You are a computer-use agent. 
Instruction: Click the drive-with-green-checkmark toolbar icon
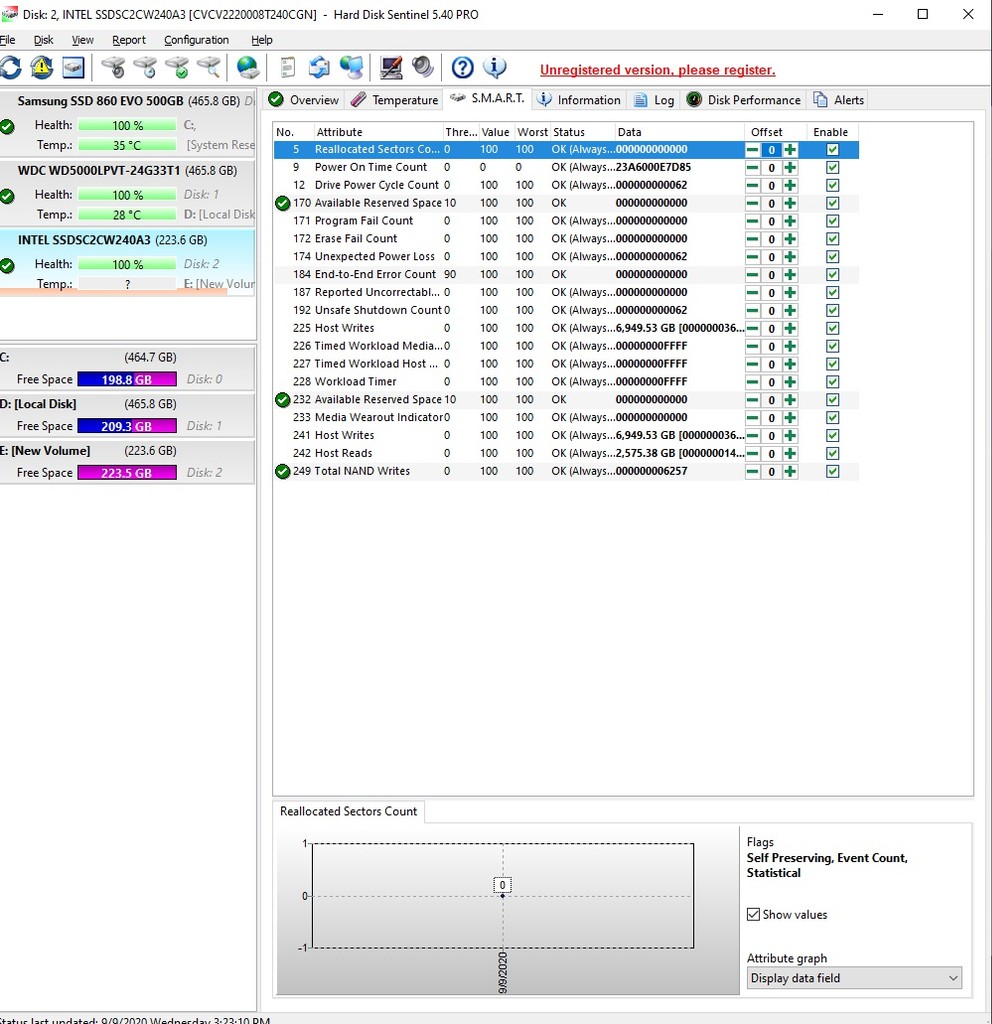point(177,67)
